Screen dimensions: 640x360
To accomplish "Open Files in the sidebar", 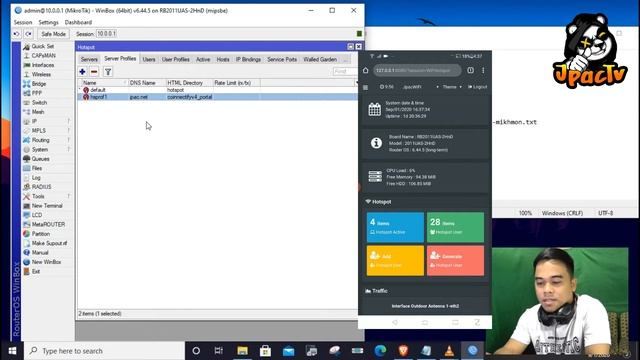I will pyautogui.click(x=37, y=168).
